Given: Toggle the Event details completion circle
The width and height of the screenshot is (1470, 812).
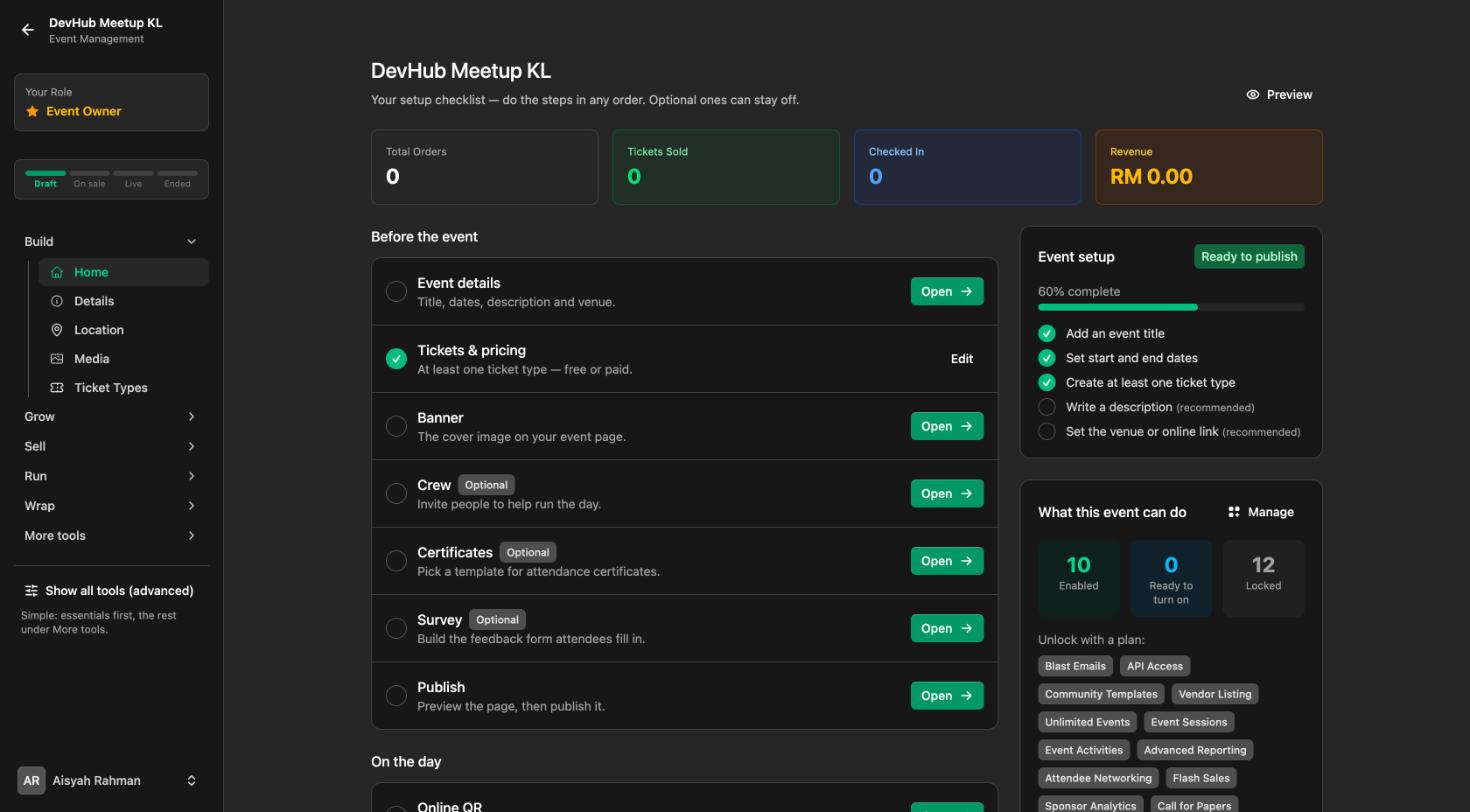Looking at the screenshot, I should point(396,292).
